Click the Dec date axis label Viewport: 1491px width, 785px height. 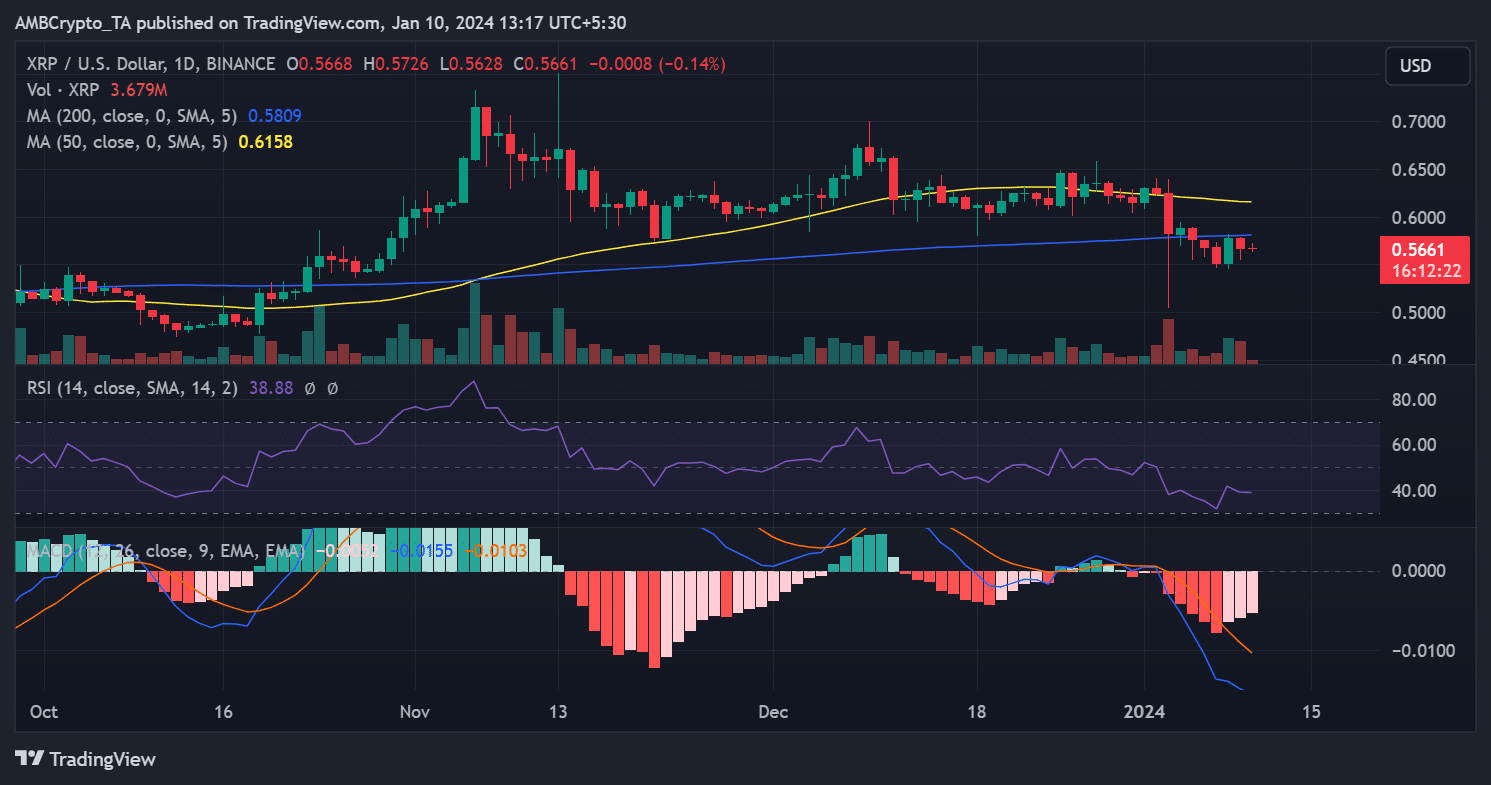point(773,712)
